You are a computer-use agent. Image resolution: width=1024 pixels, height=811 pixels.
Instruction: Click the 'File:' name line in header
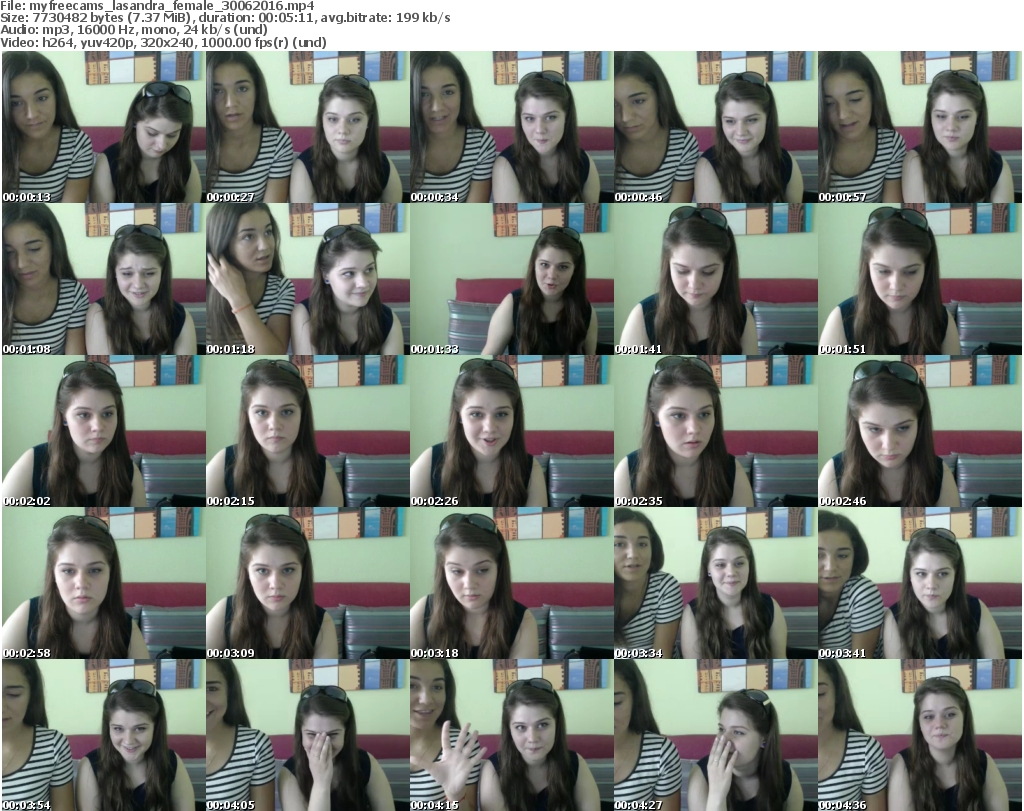click(x=157, y=6)
